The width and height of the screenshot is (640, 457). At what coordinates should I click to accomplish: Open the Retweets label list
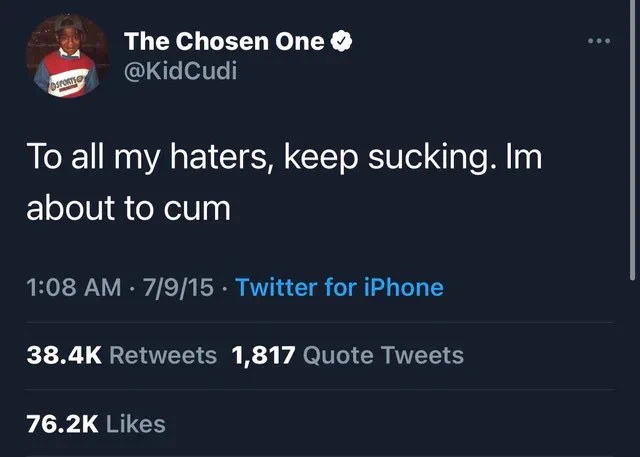coord(161,354)
